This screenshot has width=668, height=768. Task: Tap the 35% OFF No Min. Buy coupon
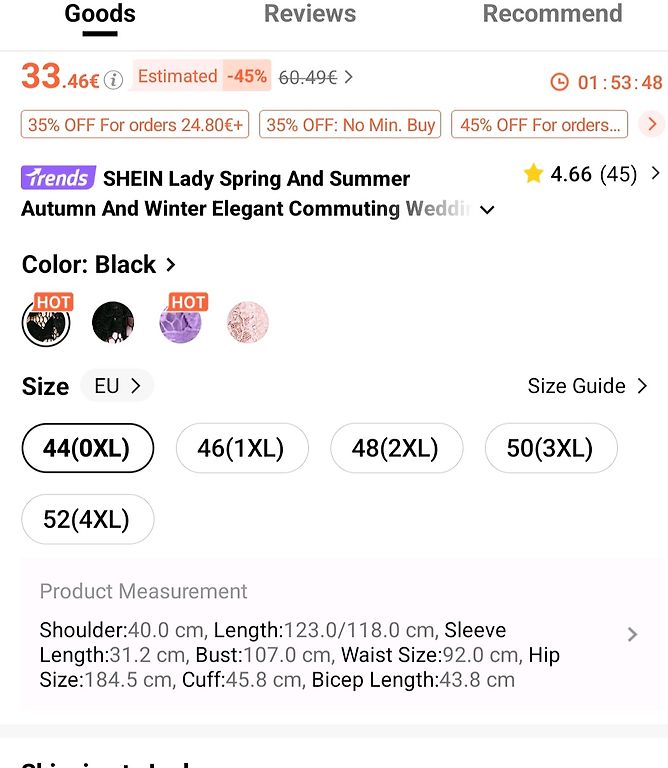point(350,124)
